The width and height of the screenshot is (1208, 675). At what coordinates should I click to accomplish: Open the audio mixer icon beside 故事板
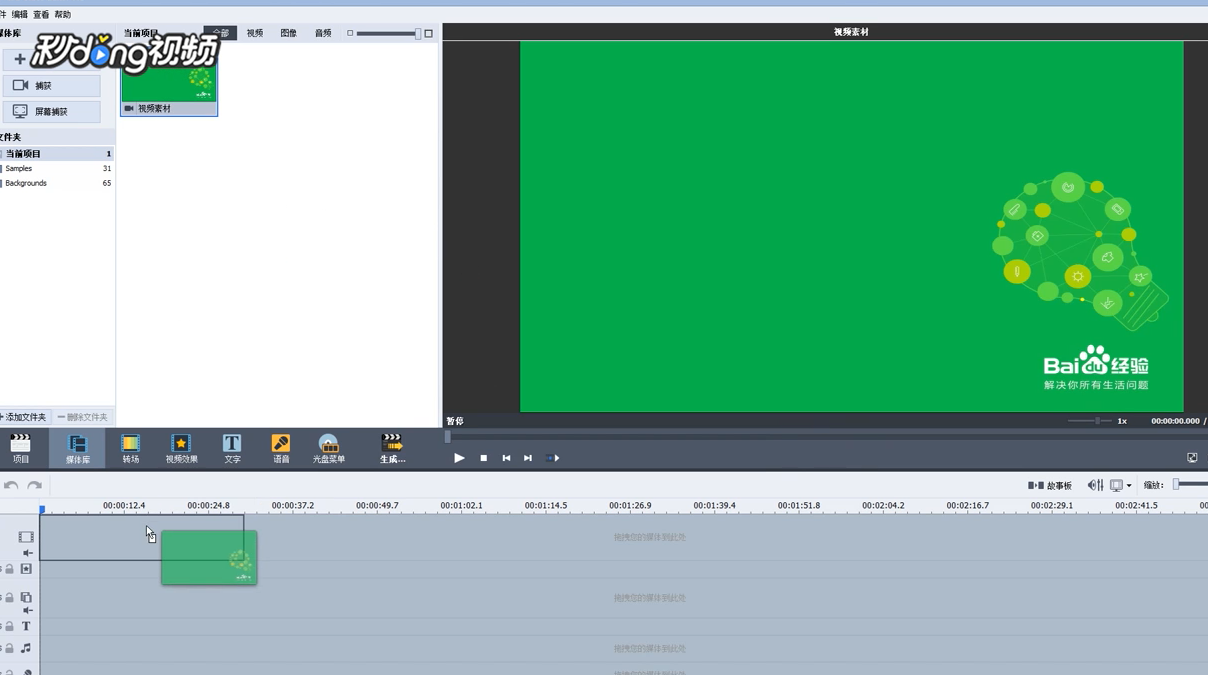point(1095,485)
